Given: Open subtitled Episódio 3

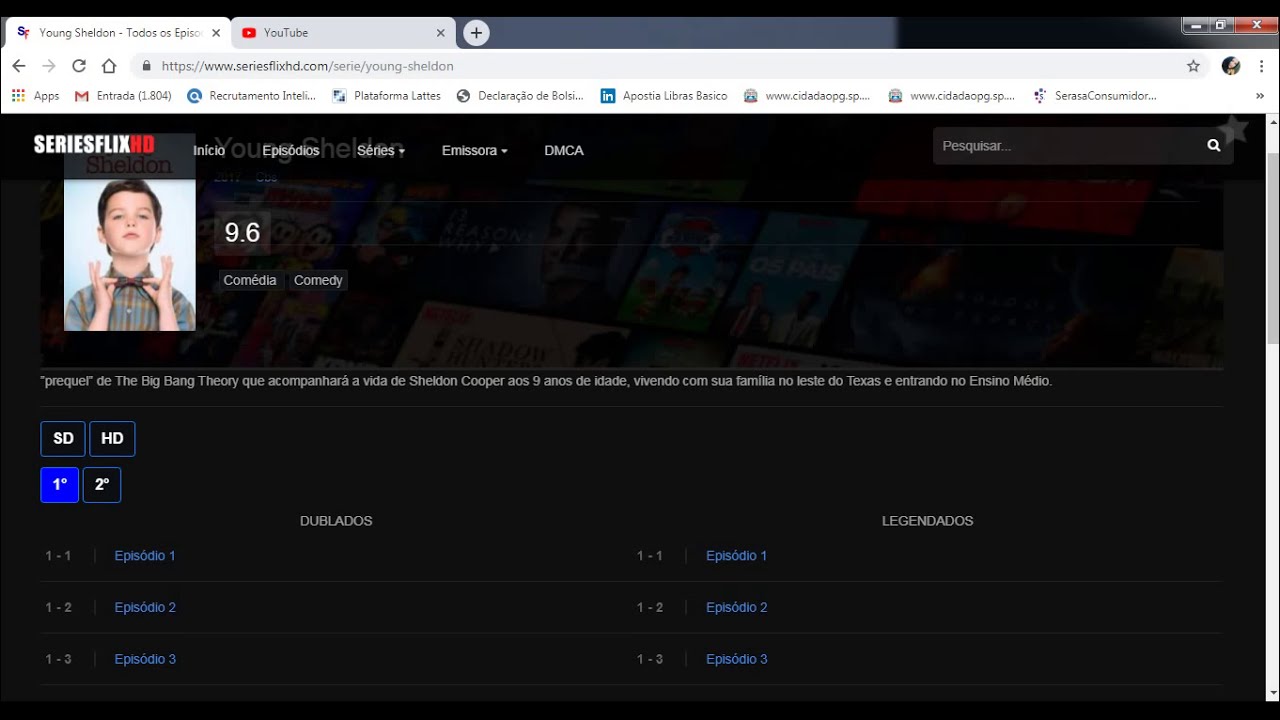Looking at the screenshot, I should pos(737,660).
